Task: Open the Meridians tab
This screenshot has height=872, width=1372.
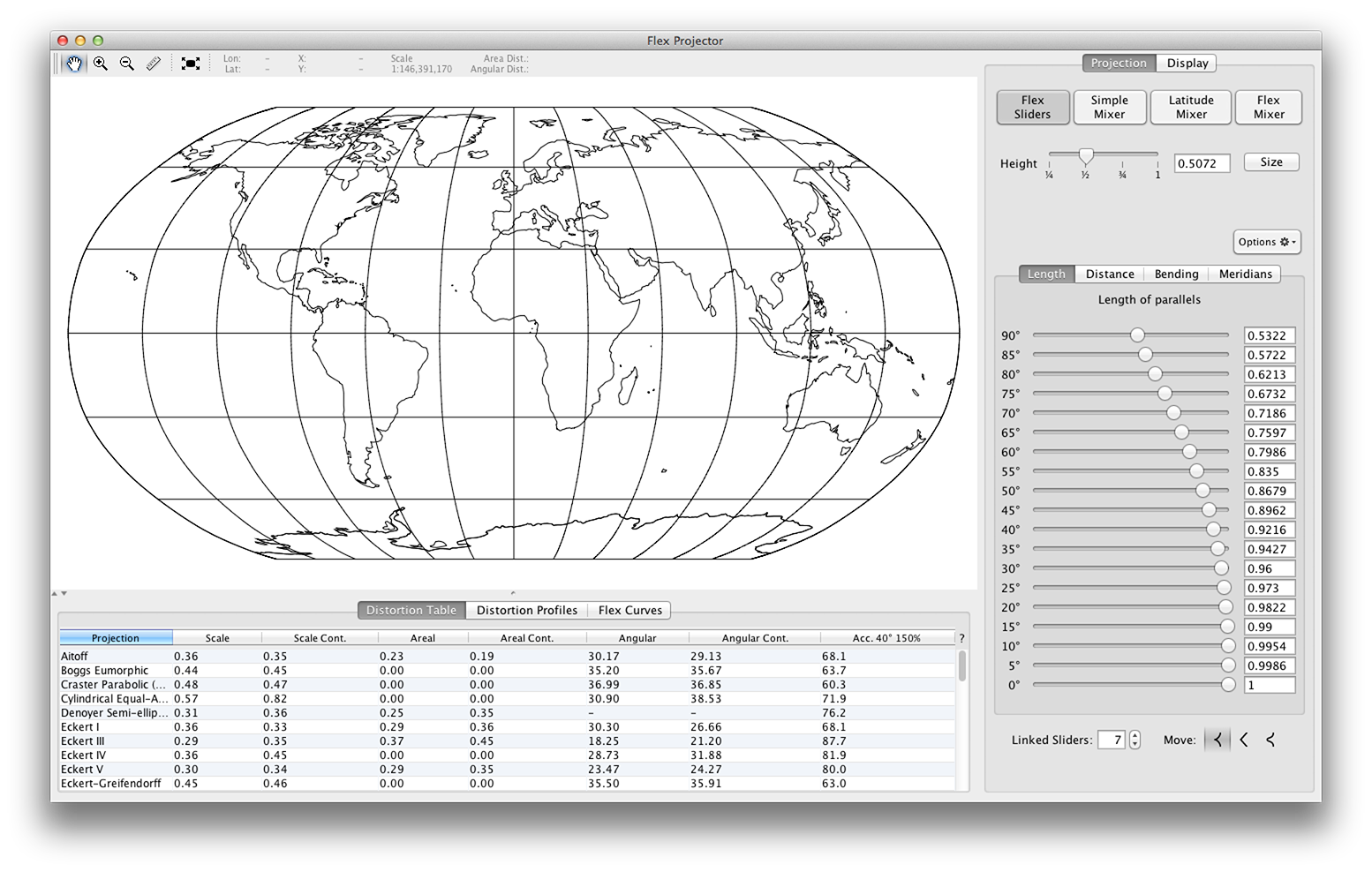Action: pyautogui.click(x=1245, y=274)
